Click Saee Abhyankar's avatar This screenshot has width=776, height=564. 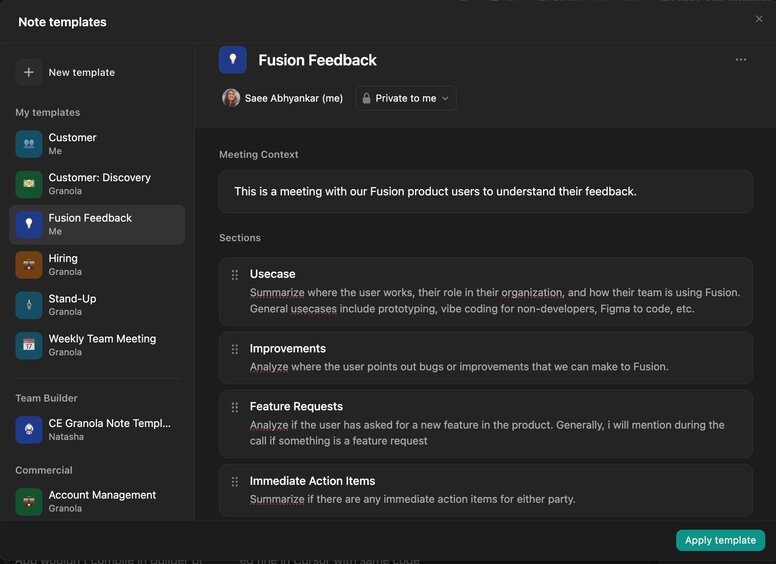[231, 98]
